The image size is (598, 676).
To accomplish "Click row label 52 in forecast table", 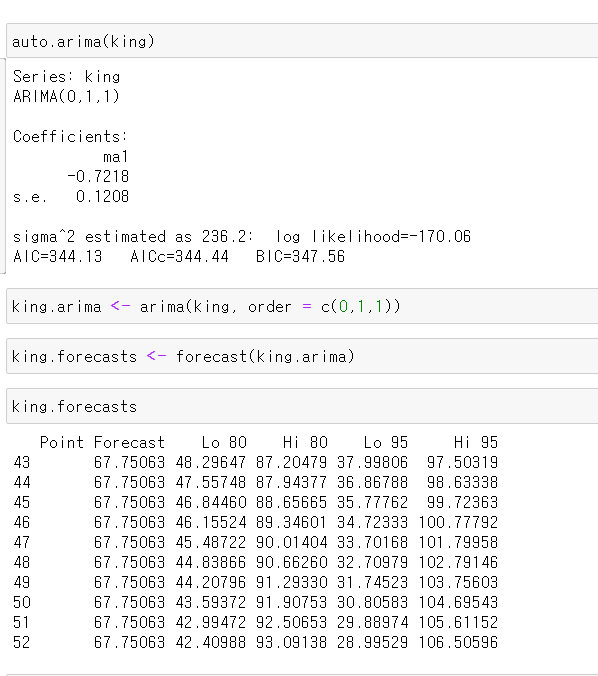I will click(x=22, y=642).
